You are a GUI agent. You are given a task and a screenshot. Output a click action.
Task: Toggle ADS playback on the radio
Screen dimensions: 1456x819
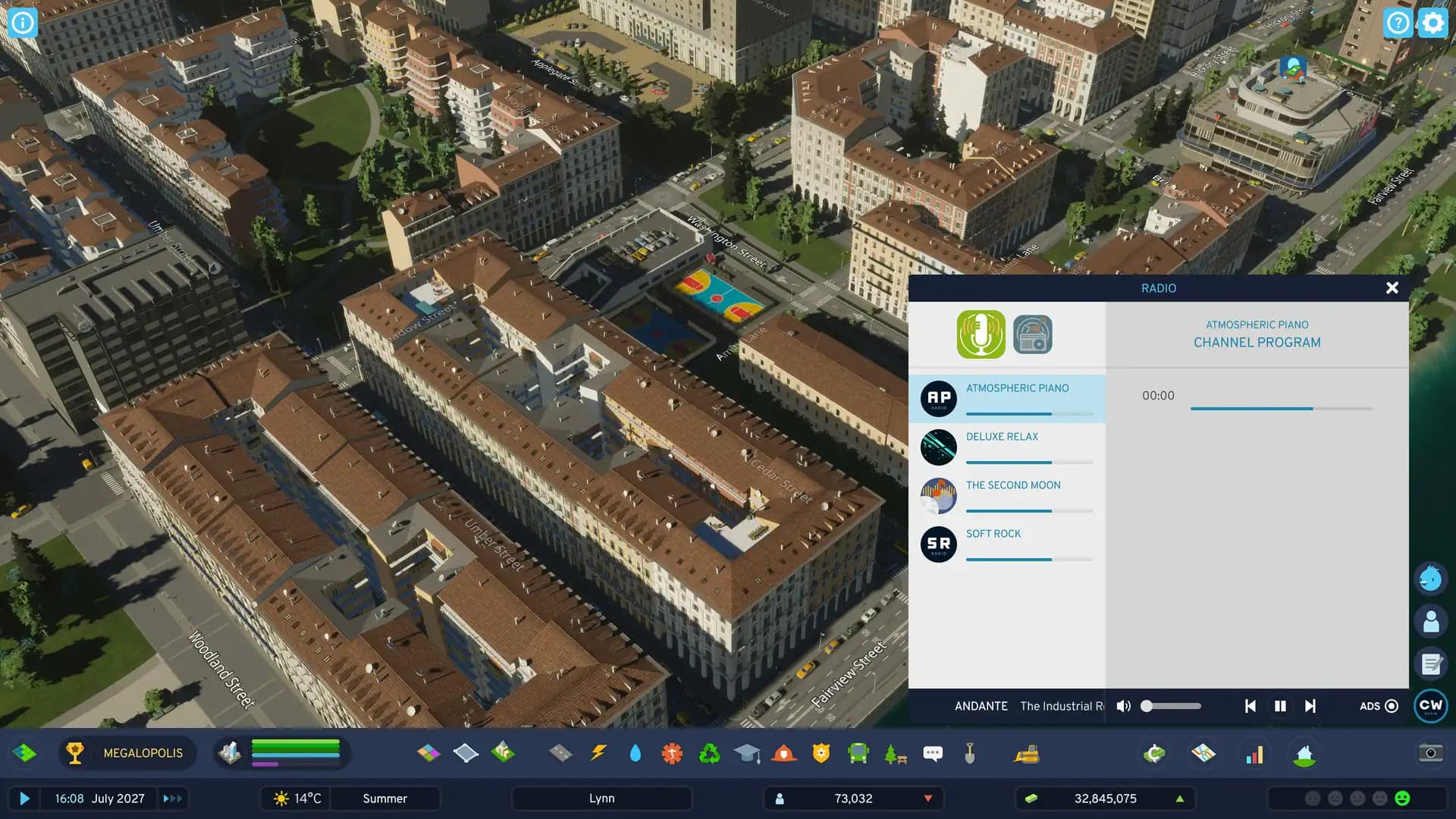point(1392,705)
